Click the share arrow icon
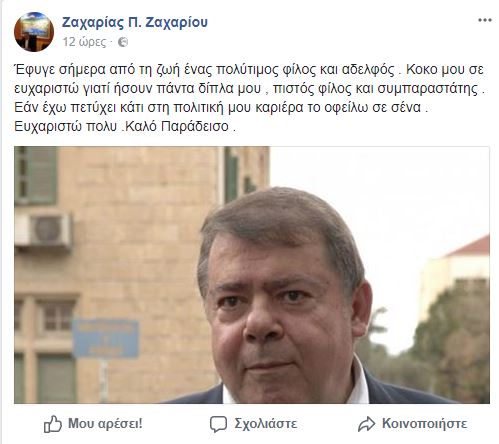The height and width of the screenshot is (444, 499). (367, 424)
